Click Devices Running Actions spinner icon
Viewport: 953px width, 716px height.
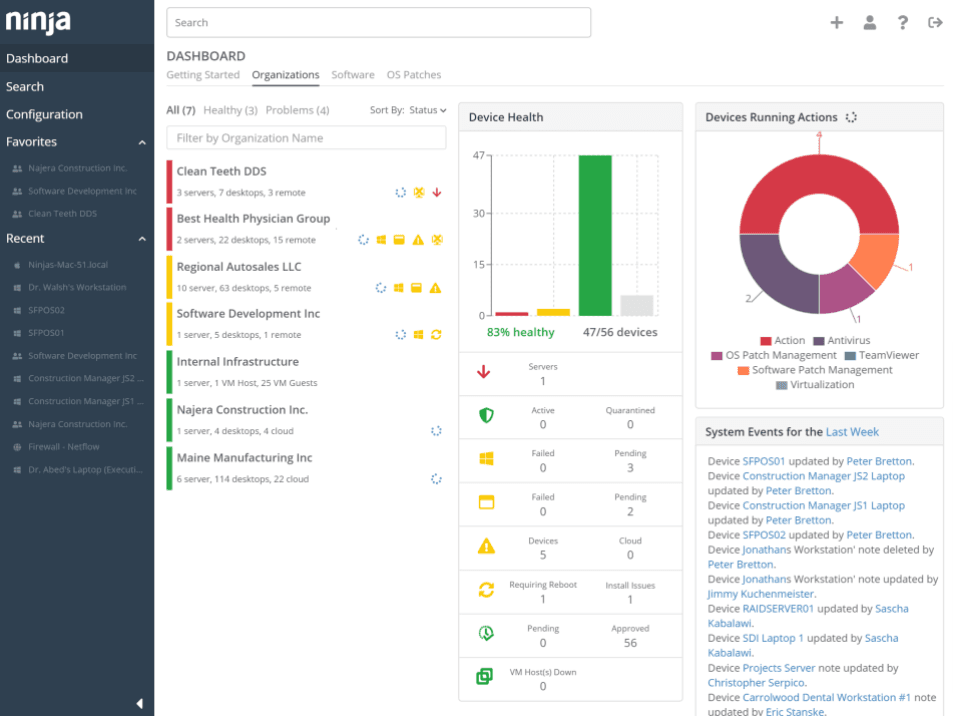click(851, 117)
